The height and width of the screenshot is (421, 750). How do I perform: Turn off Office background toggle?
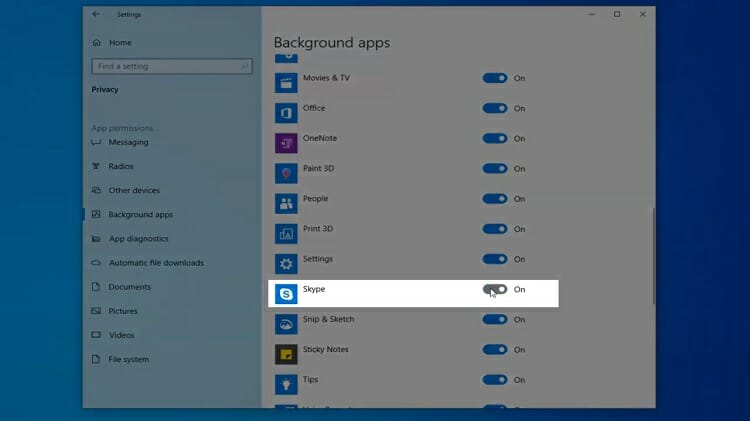(495, 108)
